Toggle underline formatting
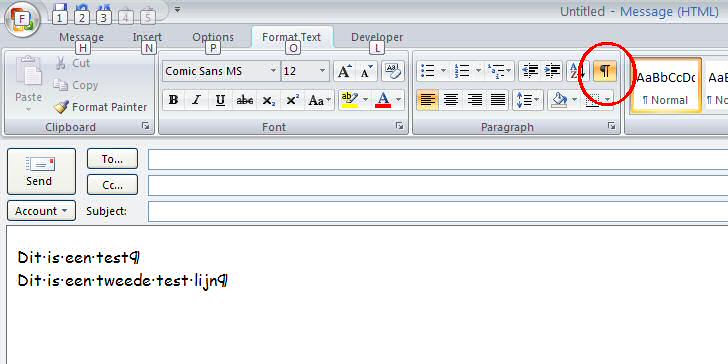This screenshot has width=728, height=364. [221, 100]
